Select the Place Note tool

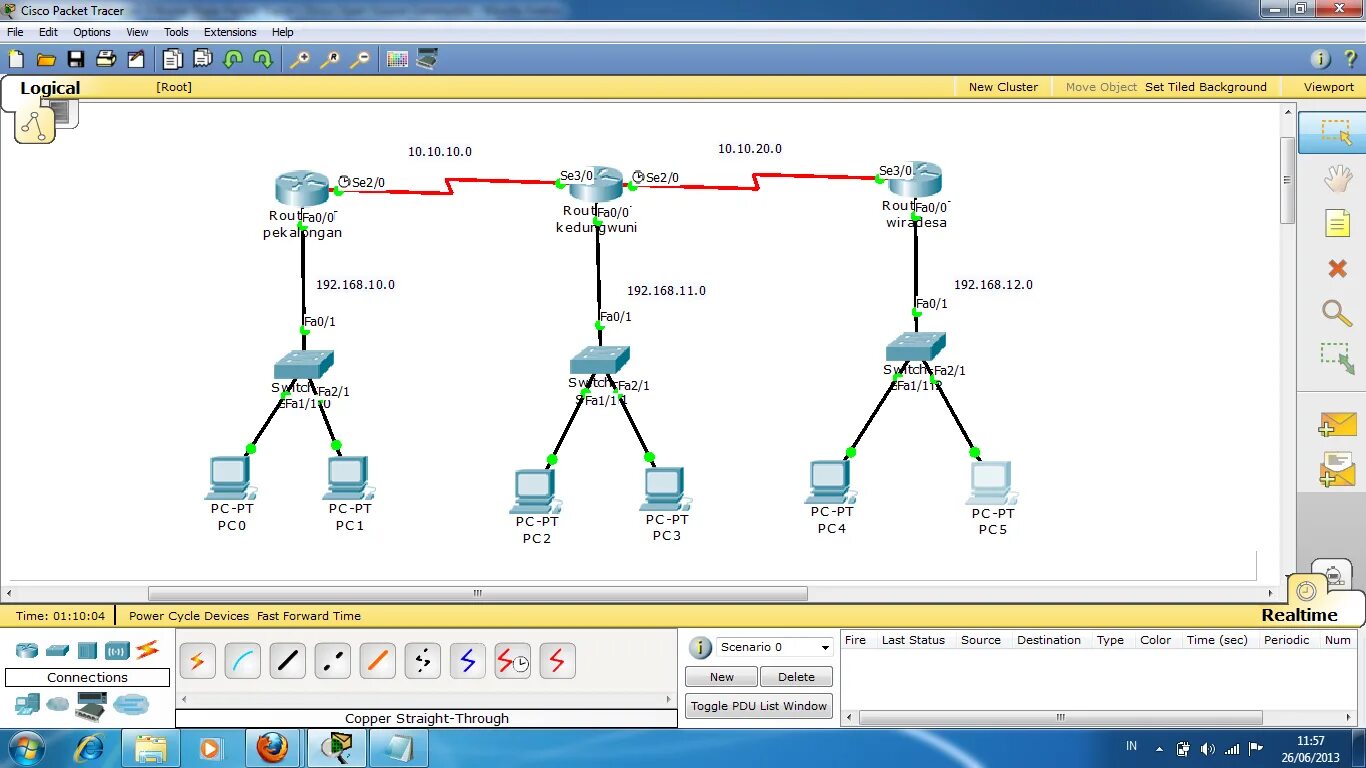click(1337, 223)
